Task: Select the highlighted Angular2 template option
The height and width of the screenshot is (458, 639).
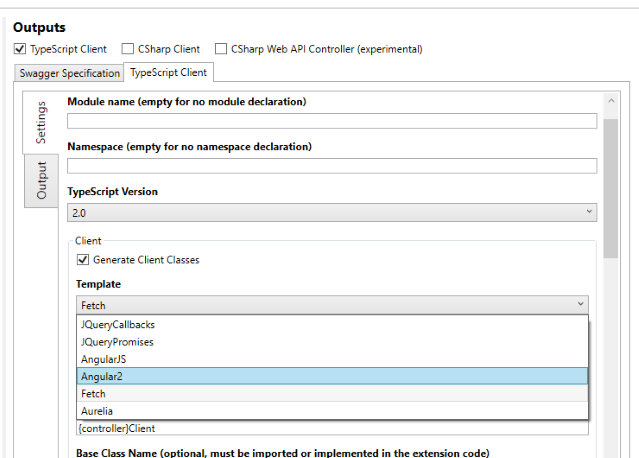Action: [x=332, y=377]
